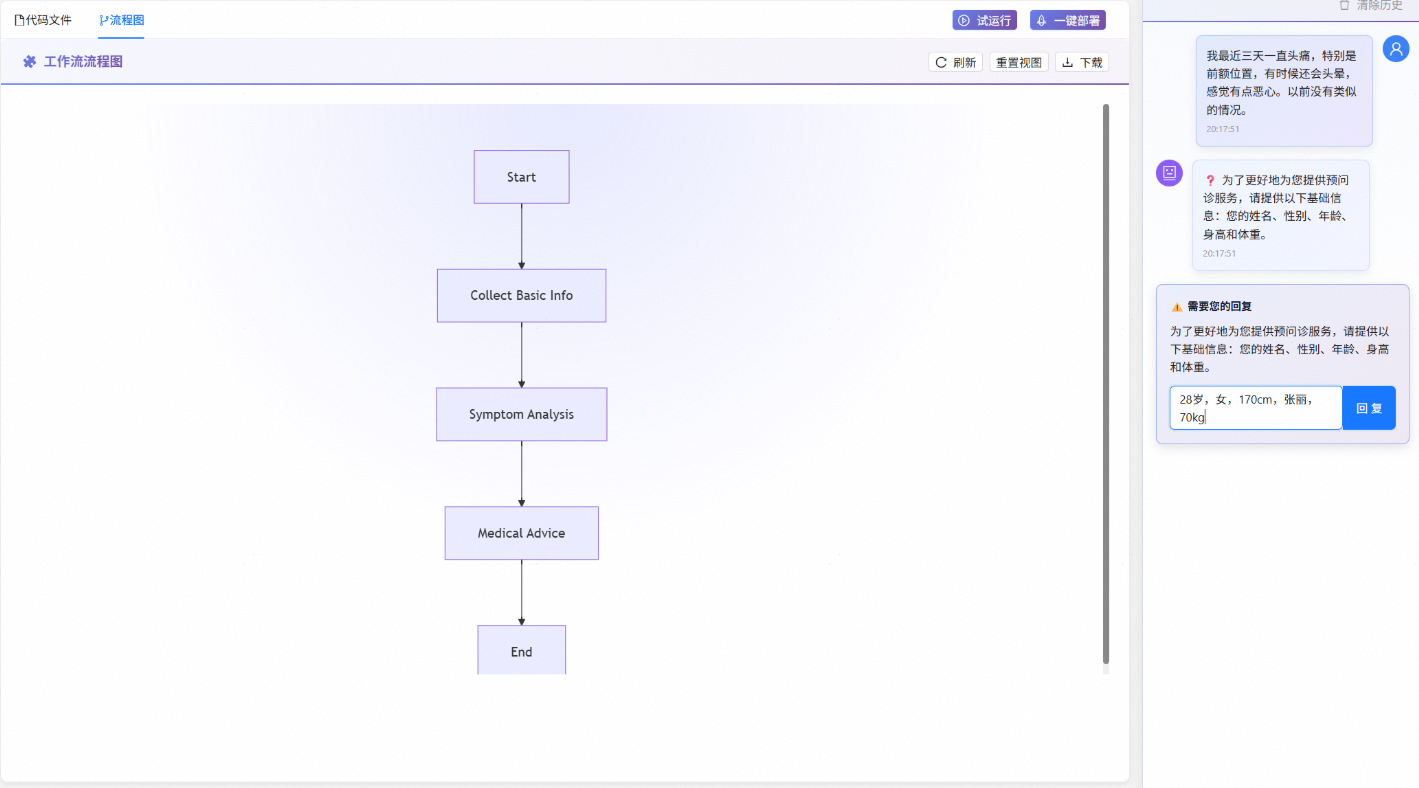This screenshot has width=1419, height=788.
Task: Reset the view using 重置视图
Action: coord(1019,62)
